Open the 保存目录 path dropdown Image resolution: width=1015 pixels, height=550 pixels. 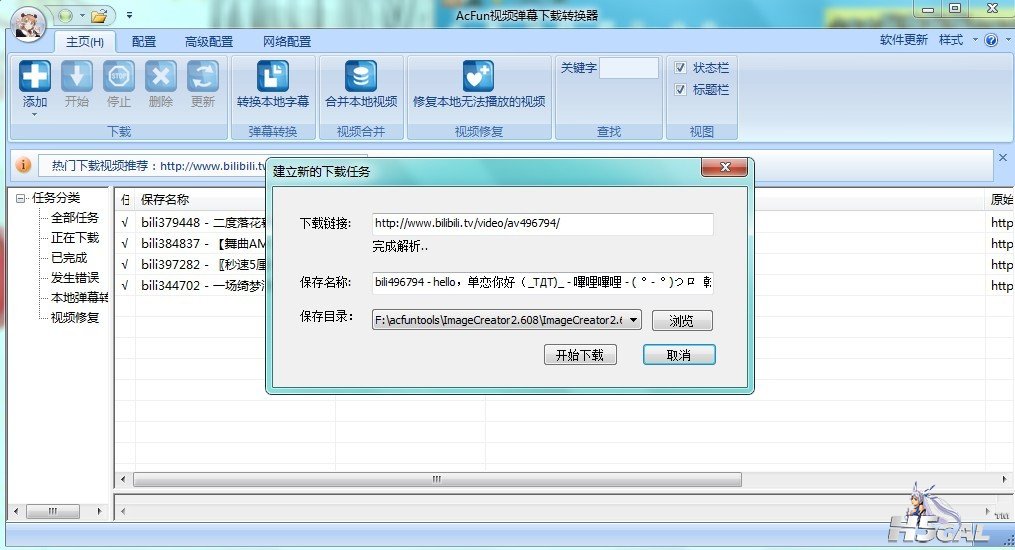(633, 320)
